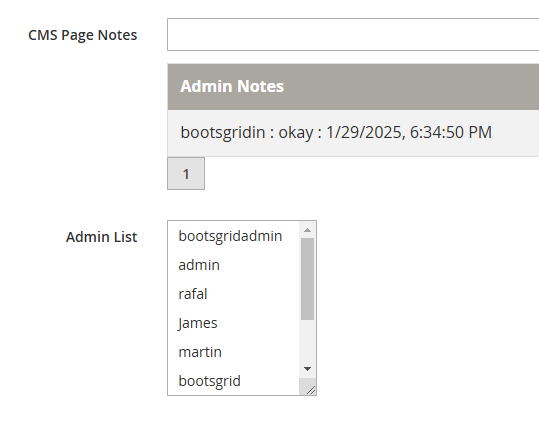This screenshot has width=539, height=438.
Task: Click the bootsgridin okay note row
Action: click(353, 133)
